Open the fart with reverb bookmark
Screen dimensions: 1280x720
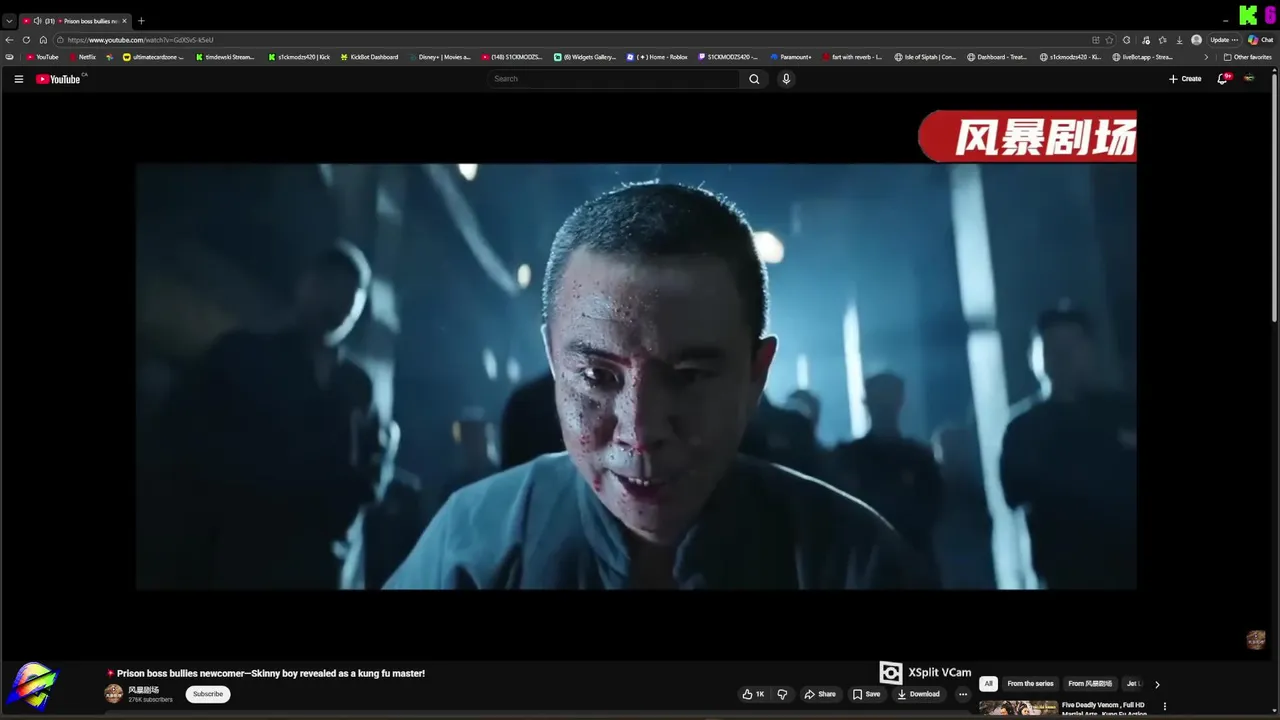coord(852,57)
